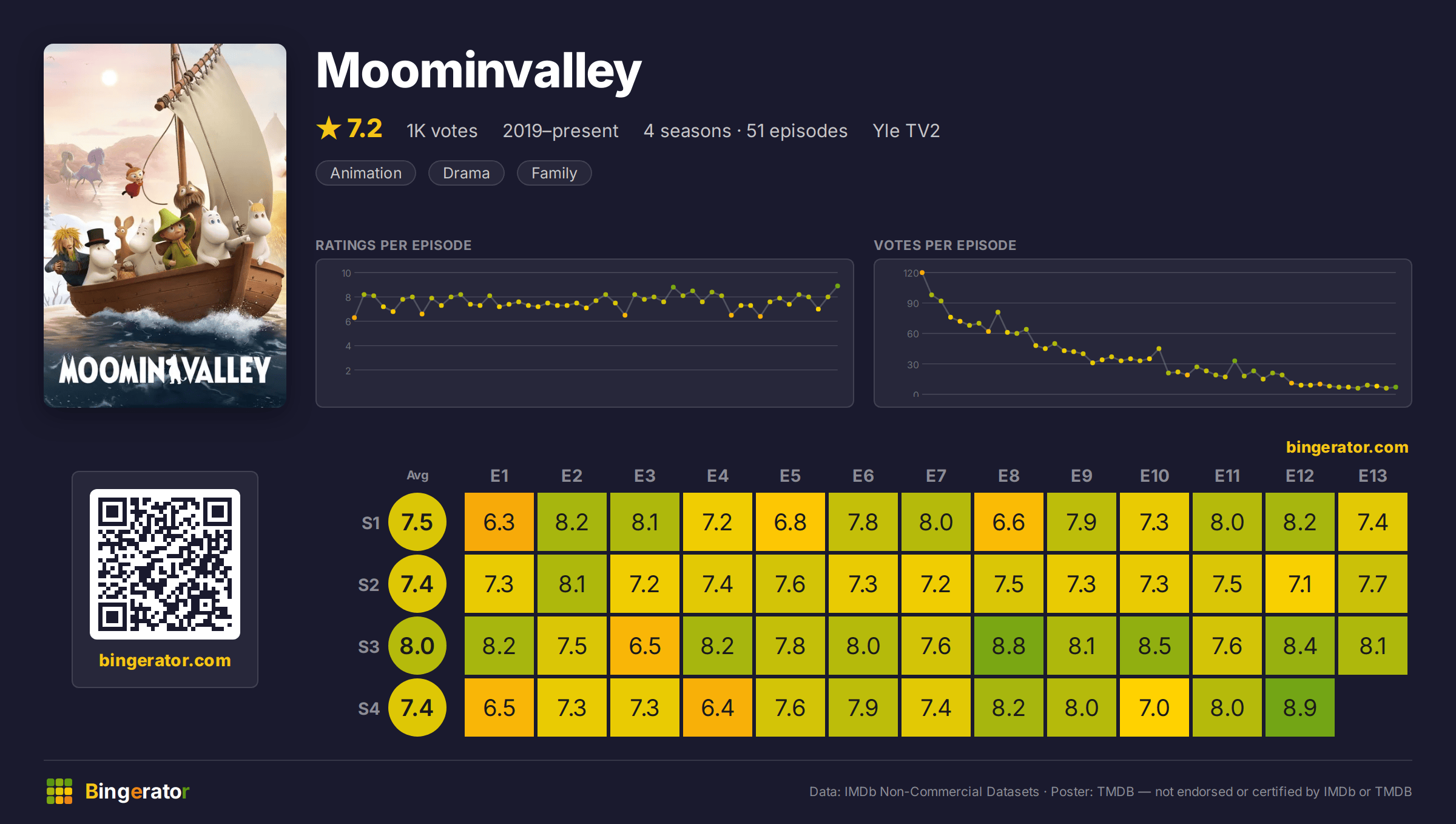
Task: Select S4 E12 cell rated 8.9
Action: [x=1300, y=708]
